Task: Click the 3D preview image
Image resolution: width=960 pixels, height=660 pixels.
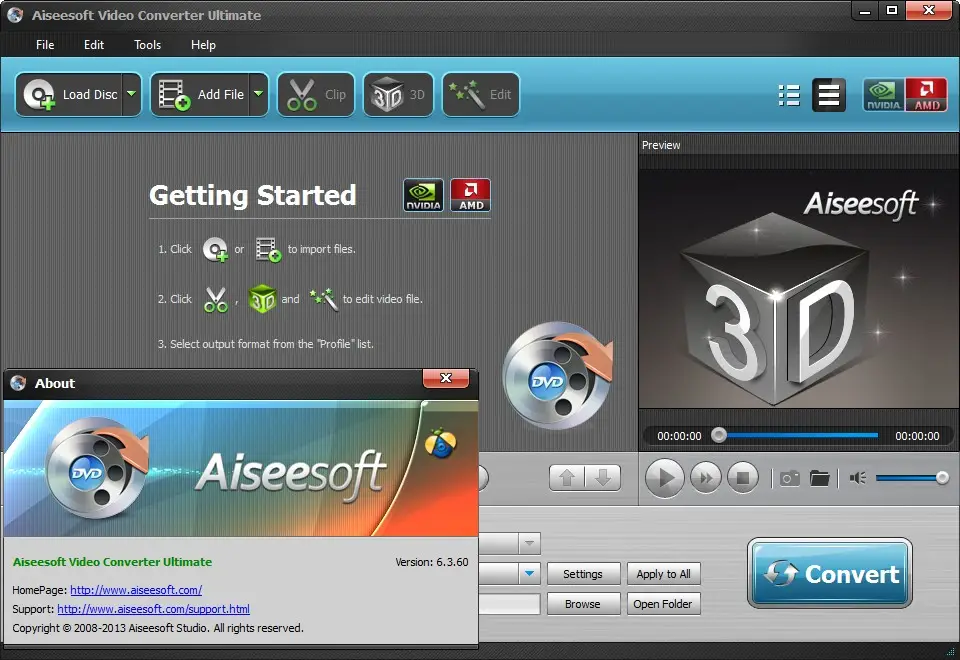Action: click(799, 289)
